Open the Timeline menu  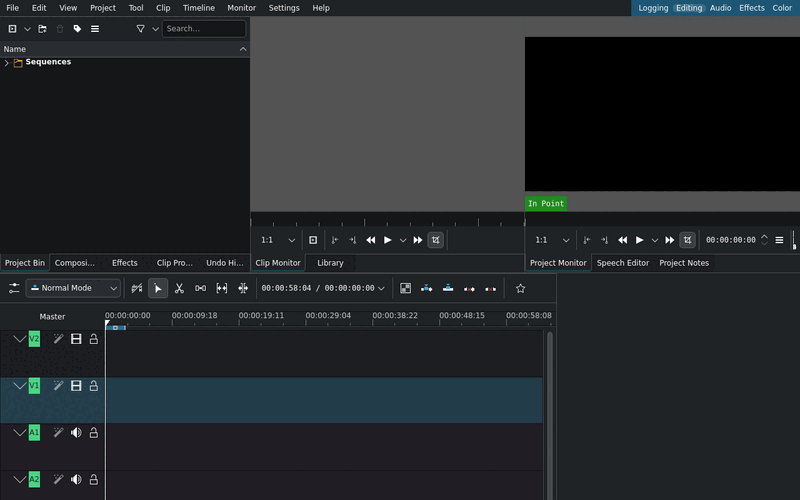[x=199, y=8]
